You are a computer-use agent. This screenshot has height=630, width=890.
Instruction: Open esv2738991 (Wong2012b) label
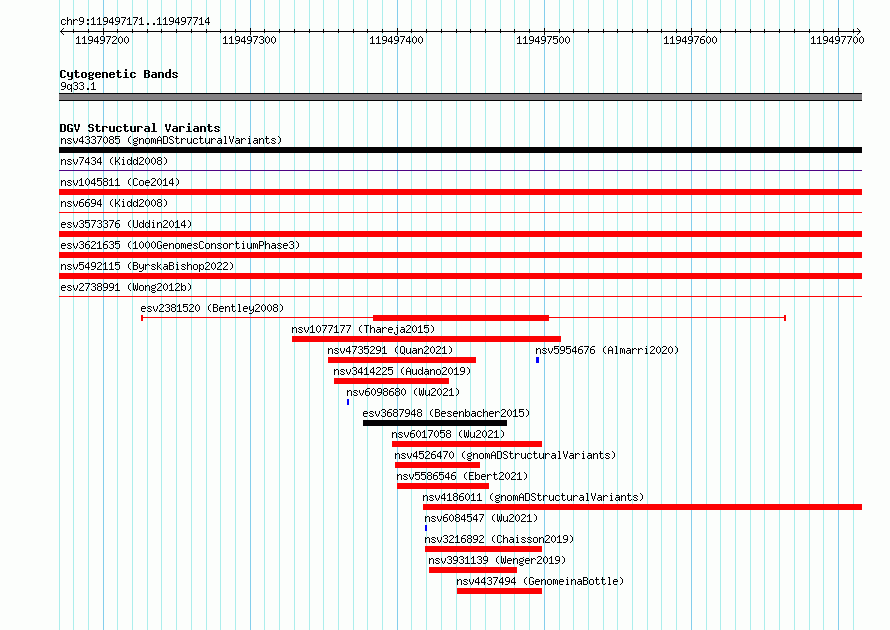126,287
